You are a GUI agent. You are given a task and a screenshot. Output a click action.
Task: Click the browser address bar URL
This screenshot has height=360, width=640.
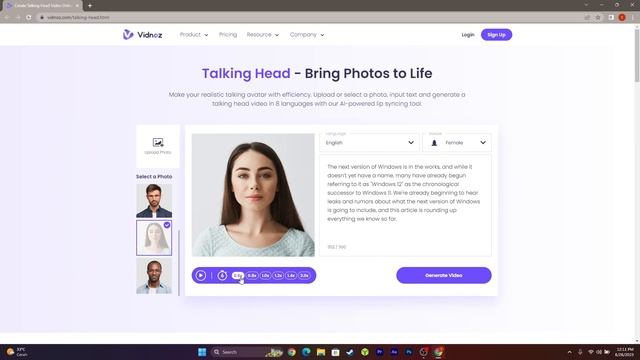coord(78,18)
